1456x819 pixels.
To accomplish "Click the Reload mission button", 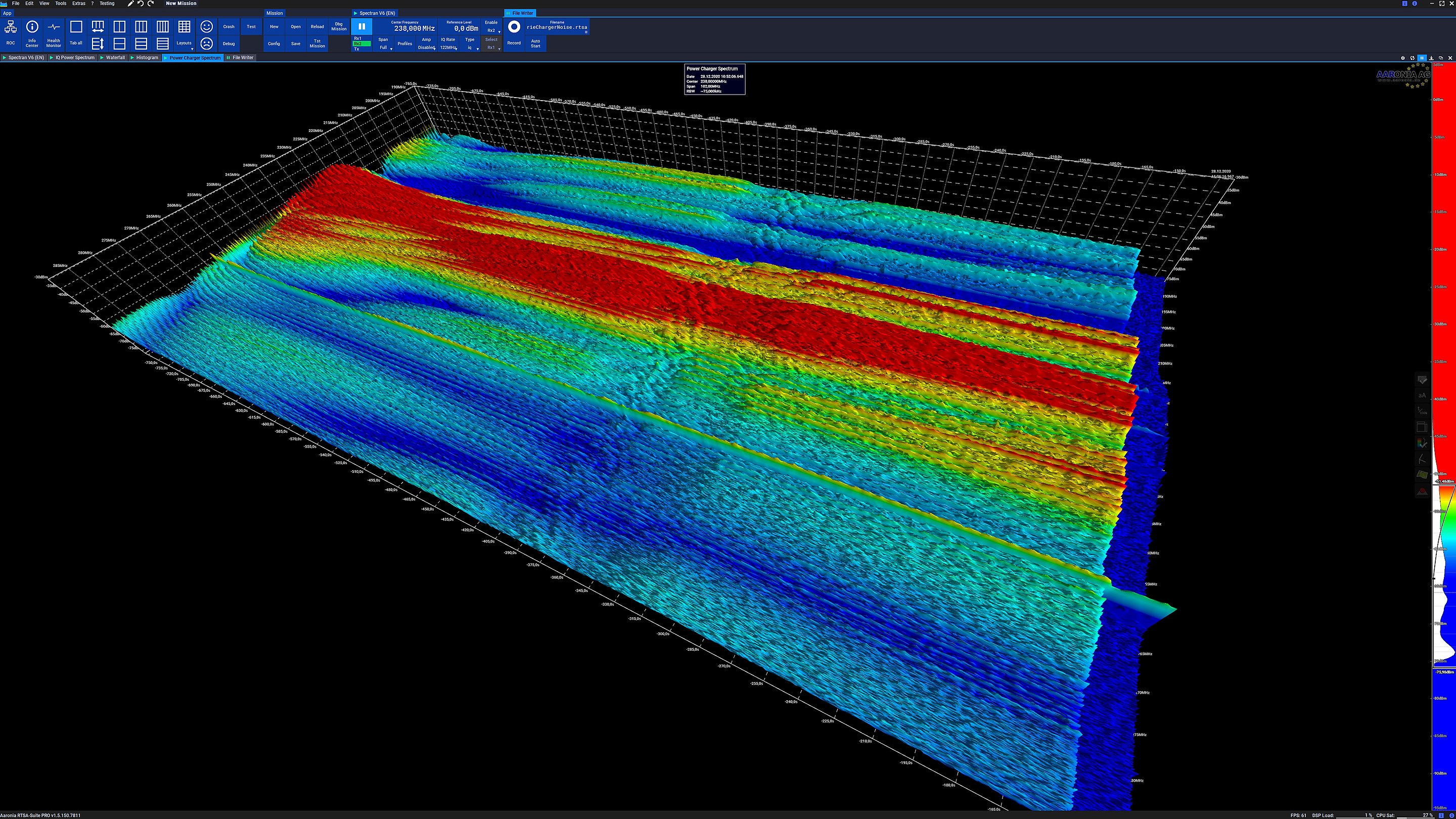I will [x=317, y=27].
